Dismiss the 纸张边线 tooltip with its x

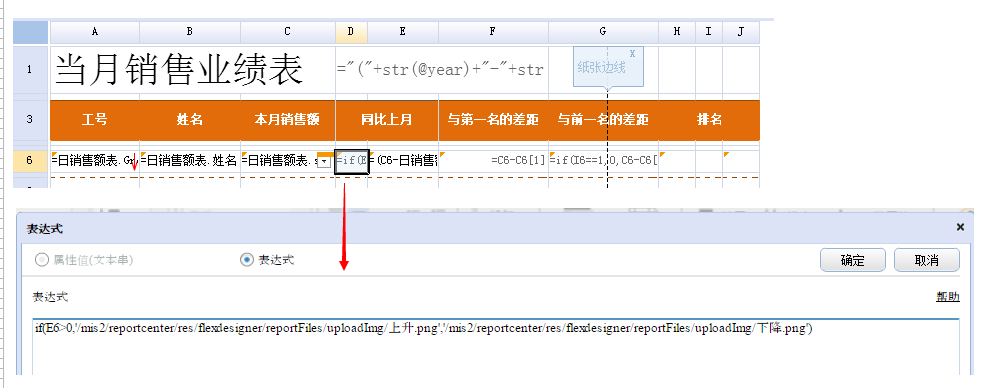(632, 54)
